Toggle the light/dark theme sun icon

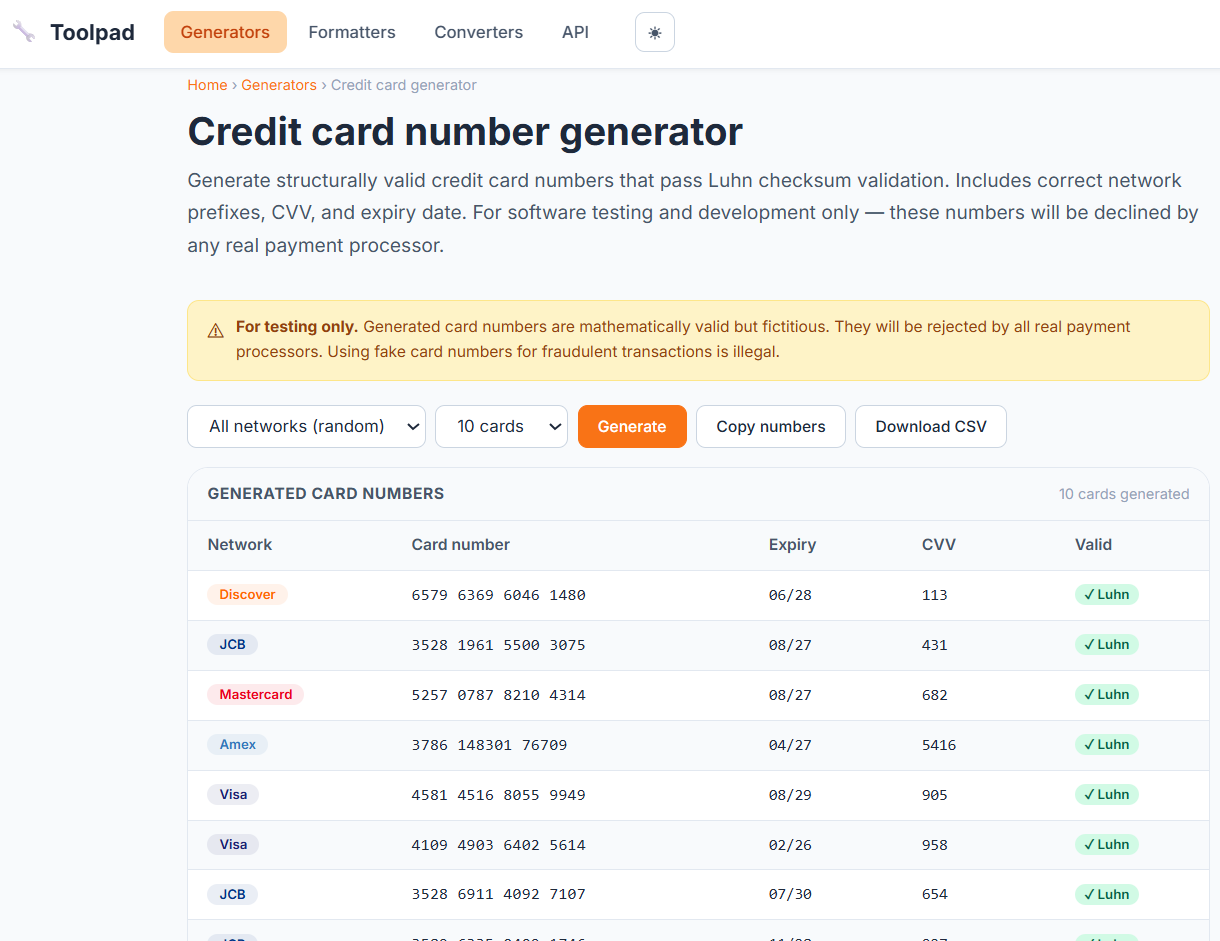coord(655,32)
